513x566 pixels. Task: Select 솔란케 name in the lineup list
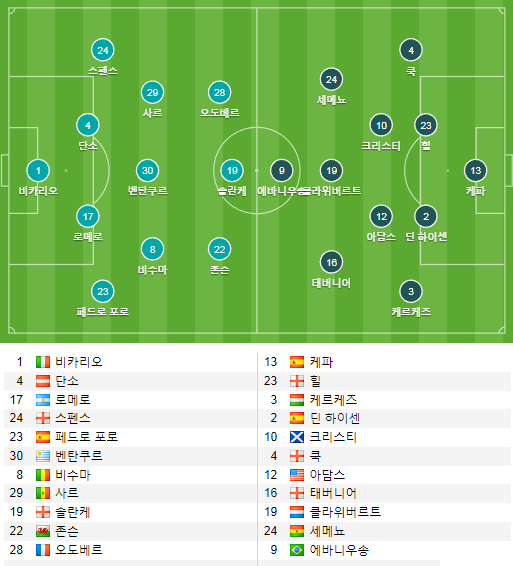click(x=73, y=512)
